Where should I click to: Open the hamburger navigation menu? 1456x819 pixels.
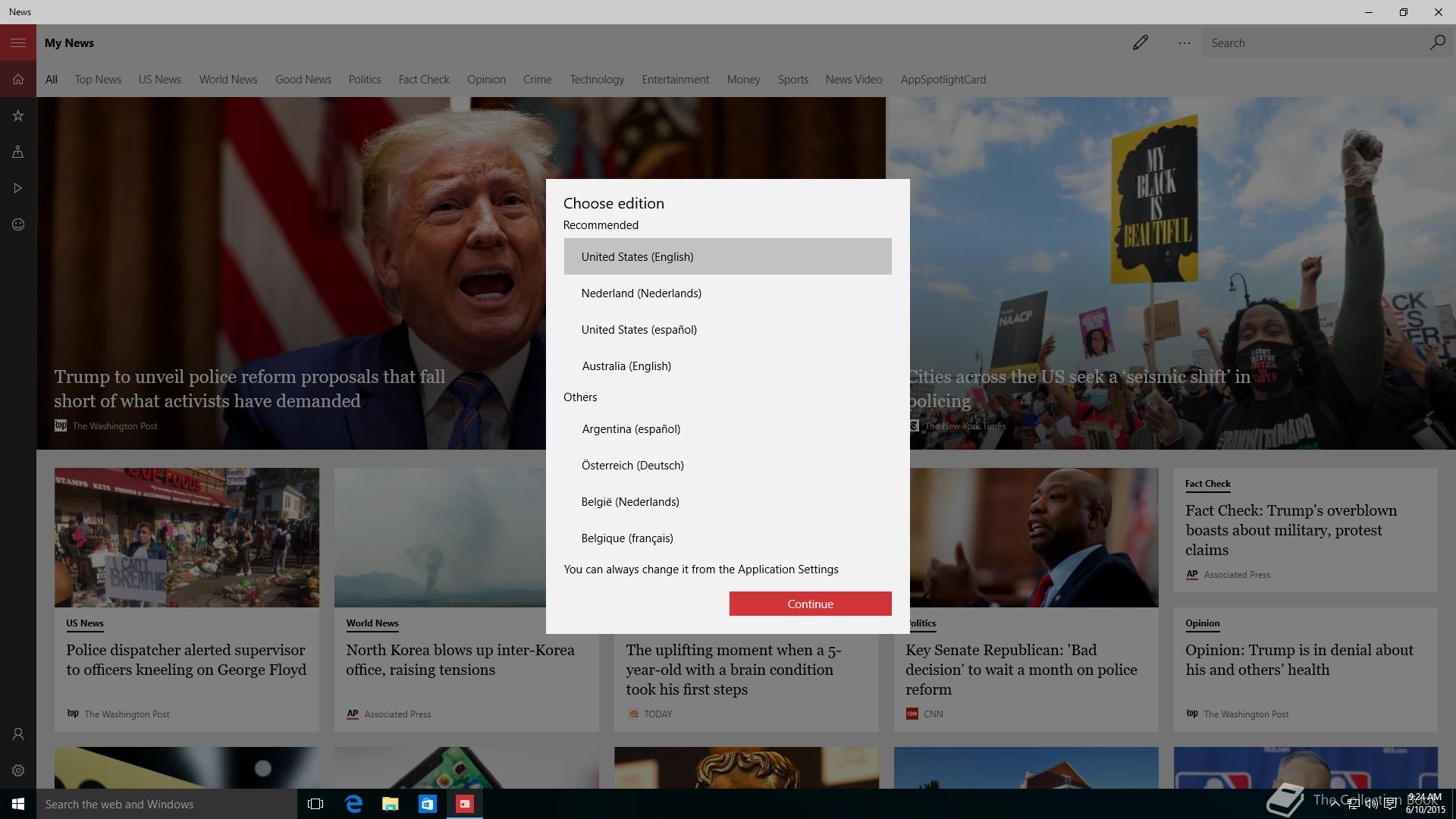click(18, 43)
